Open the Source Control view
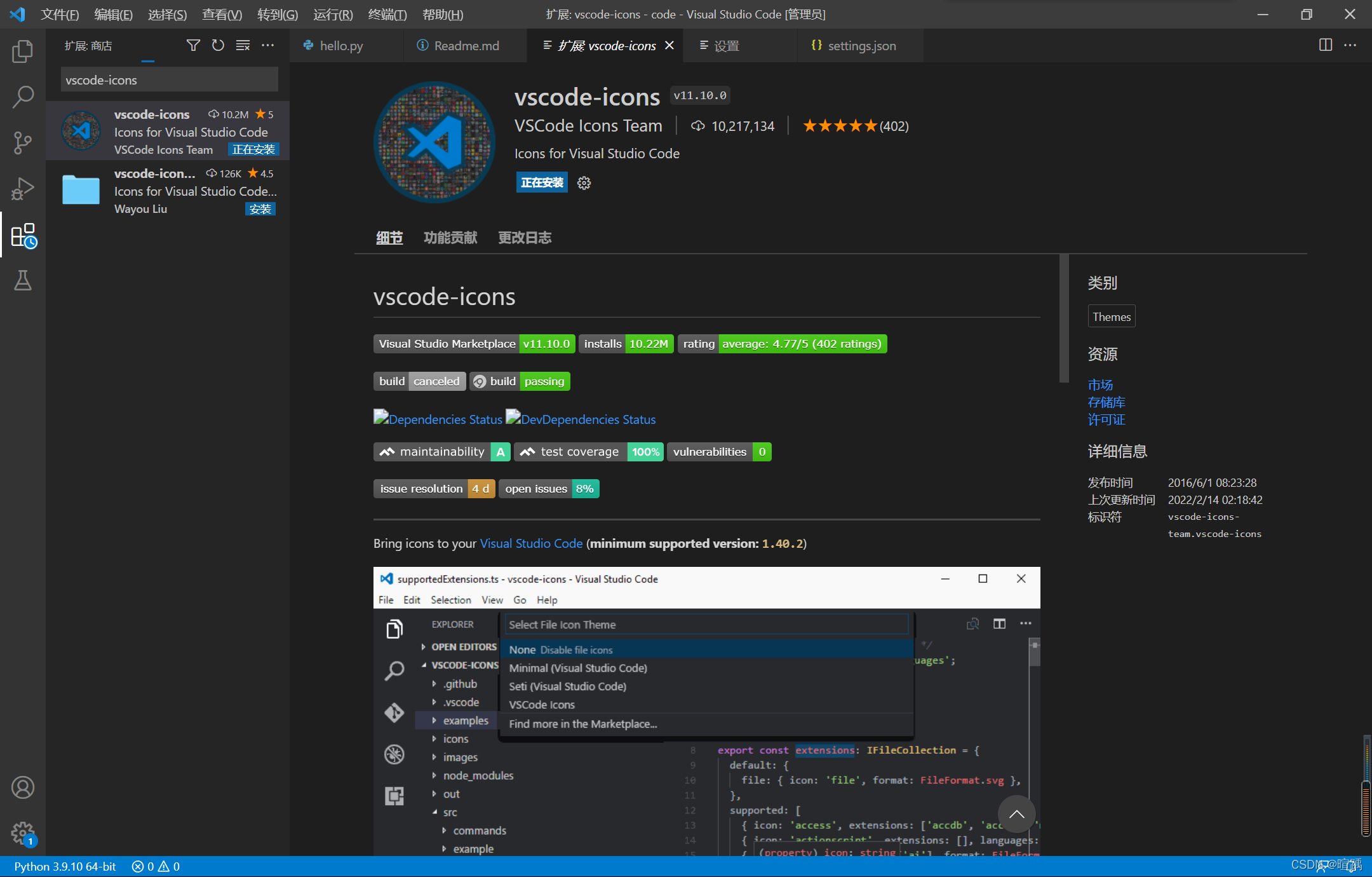 tap(23, 143)
